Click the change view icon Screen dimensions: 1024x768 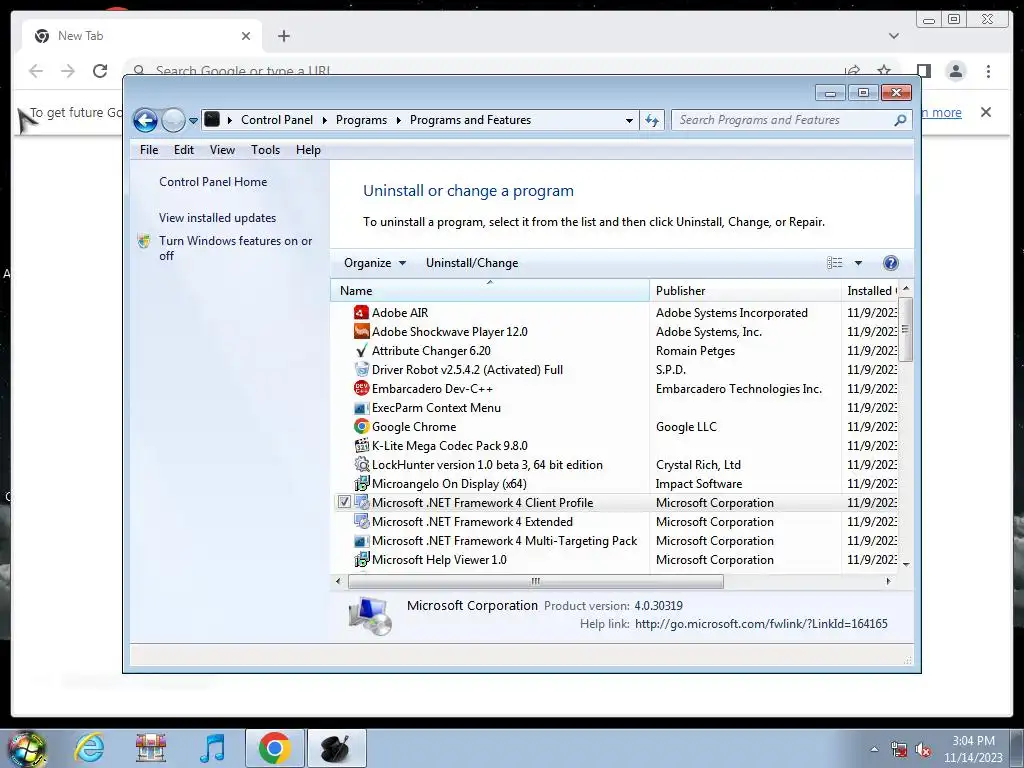pos(835,263)
